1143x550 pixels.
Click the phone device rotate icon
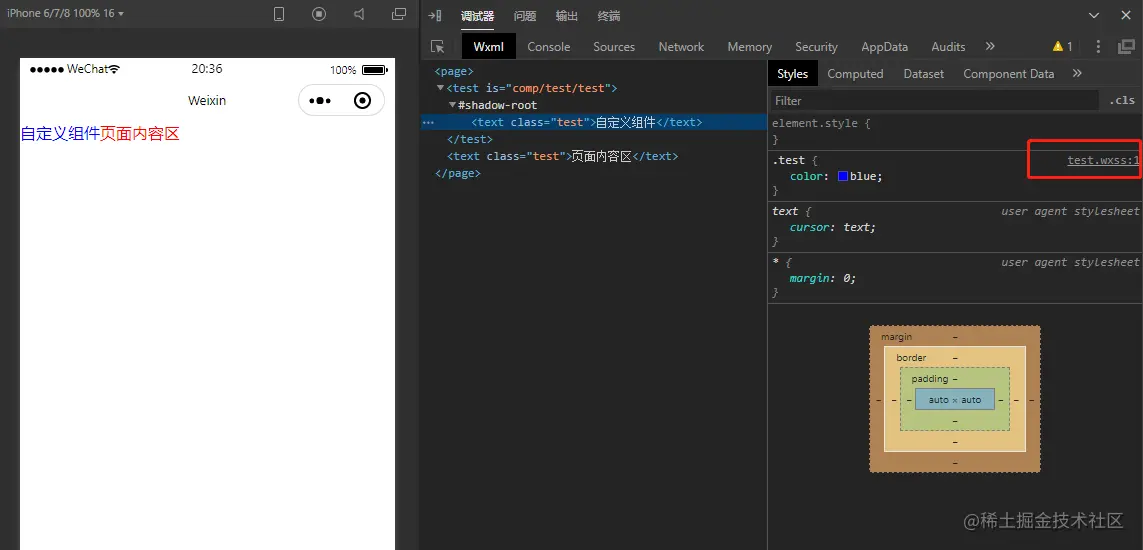coord(279,14)
